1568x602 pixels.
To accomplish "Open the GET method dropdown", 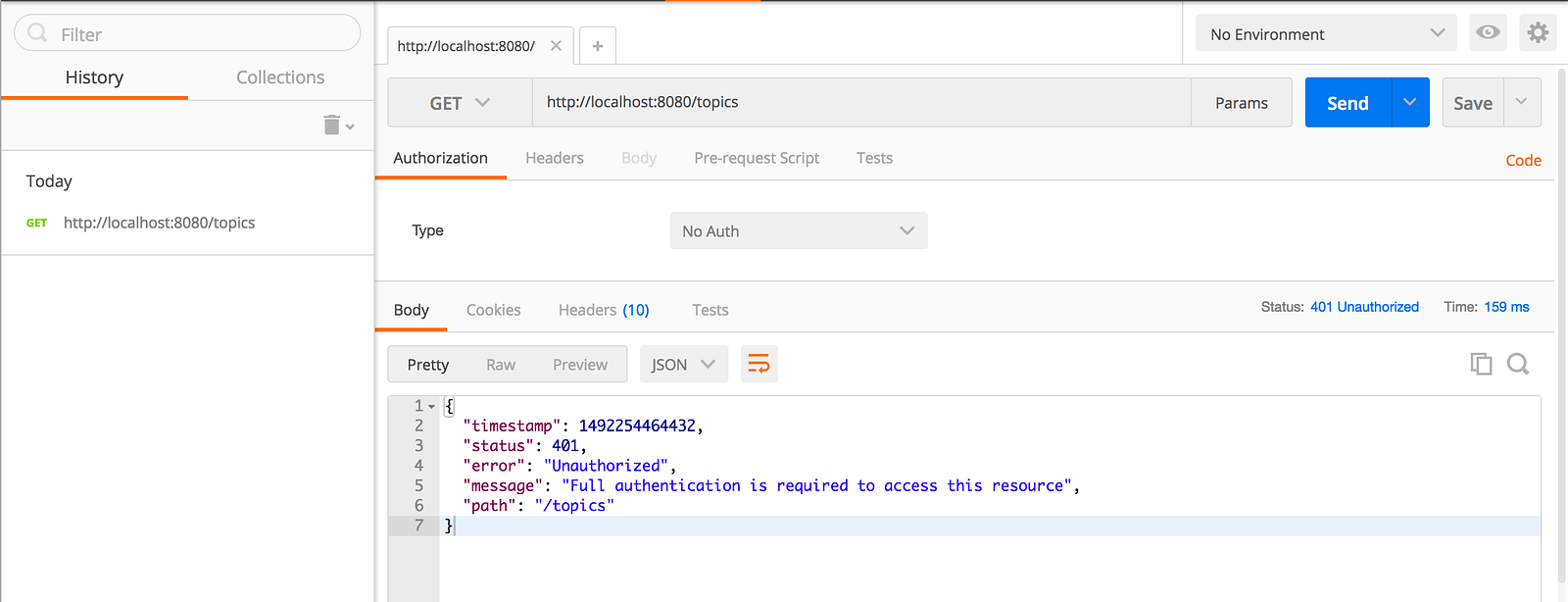I will tap(460, 103).
